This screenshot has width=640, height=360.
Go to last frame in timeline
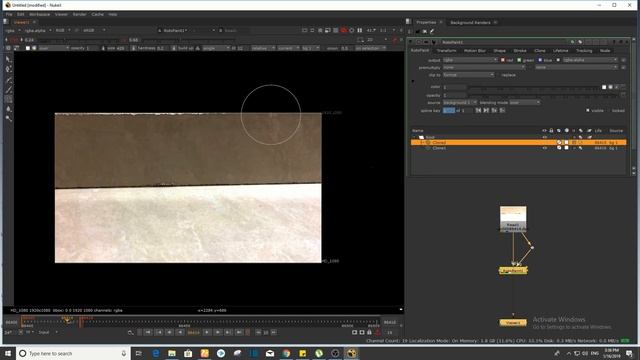239,333
